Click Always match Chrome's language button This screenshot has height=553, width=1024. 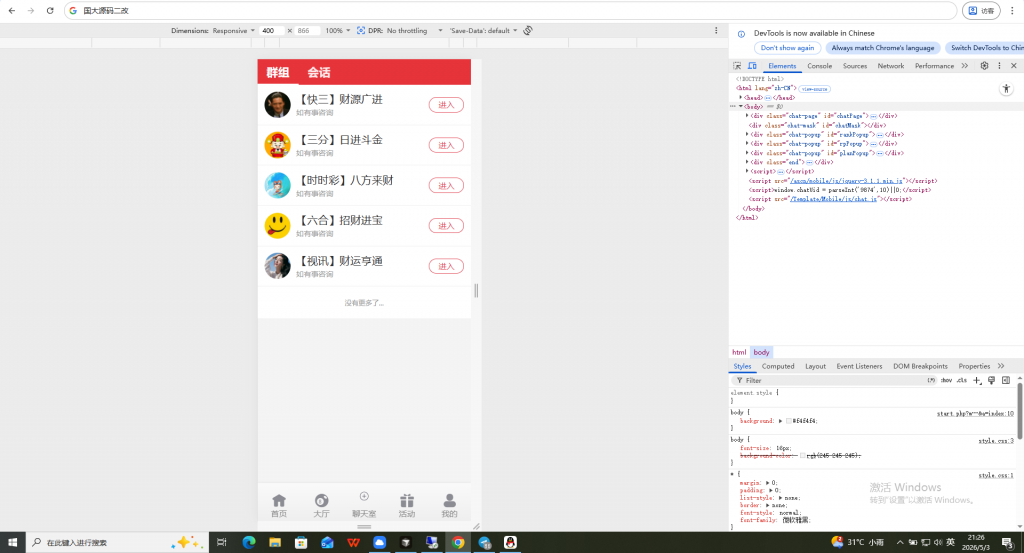coord(882,48)
